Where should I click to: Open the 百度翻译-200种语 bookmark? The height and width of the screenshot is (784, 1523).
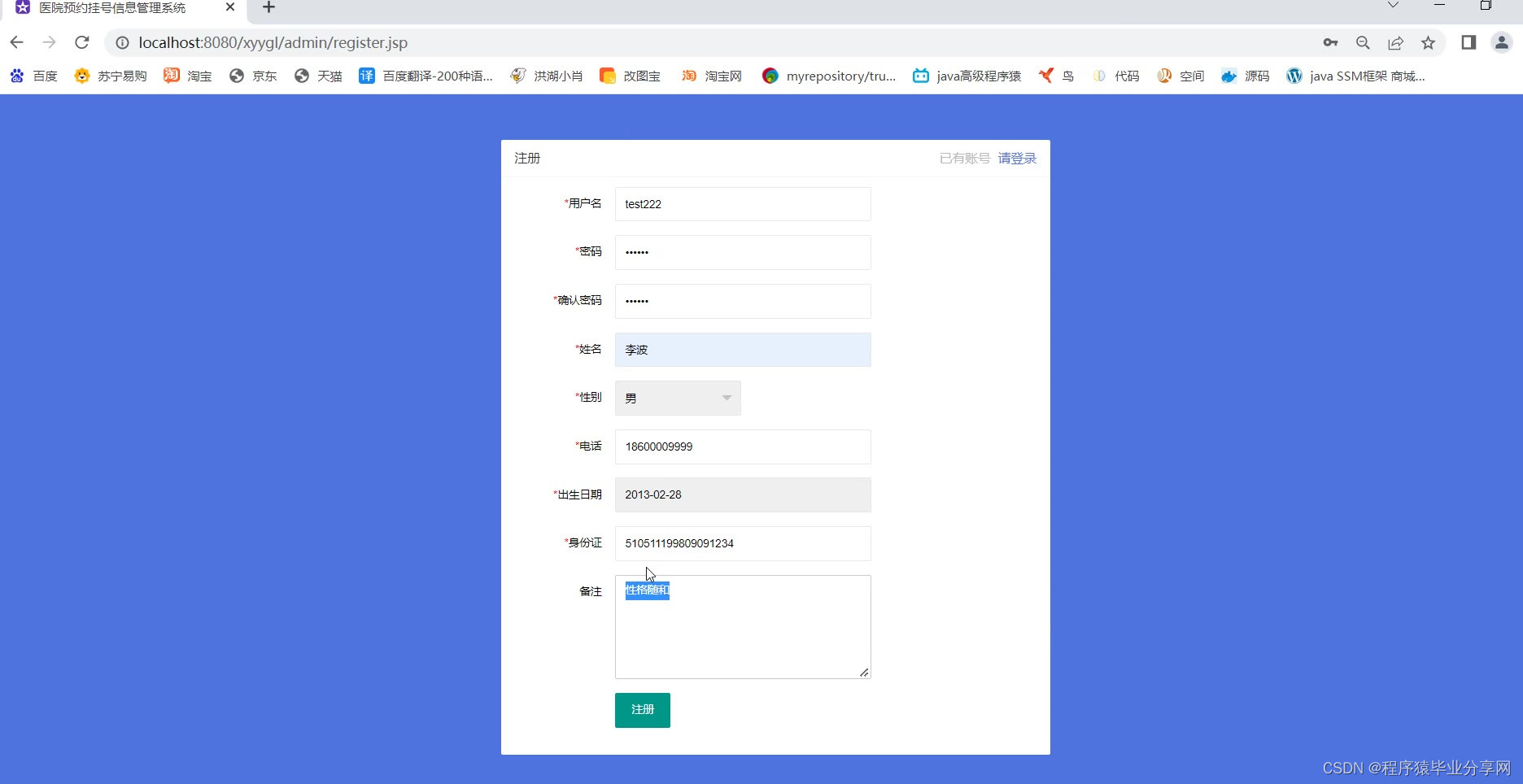426,76
